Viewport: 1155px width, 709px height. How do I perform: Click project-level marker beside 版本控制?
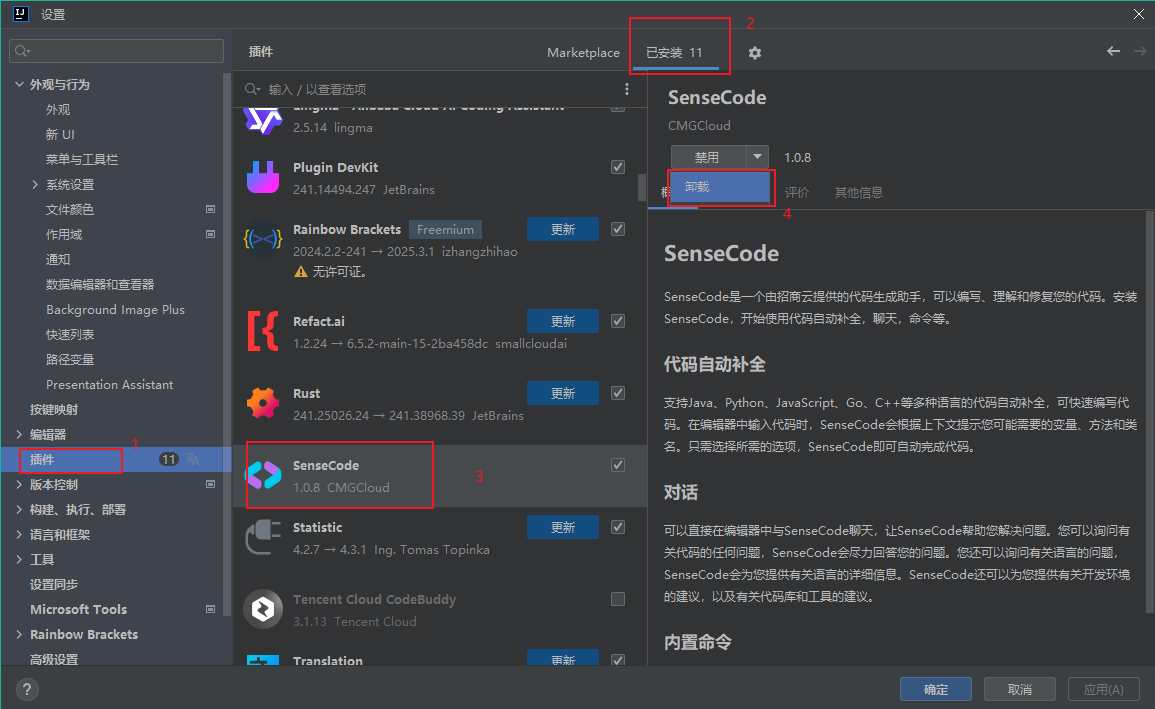(211, 484)
